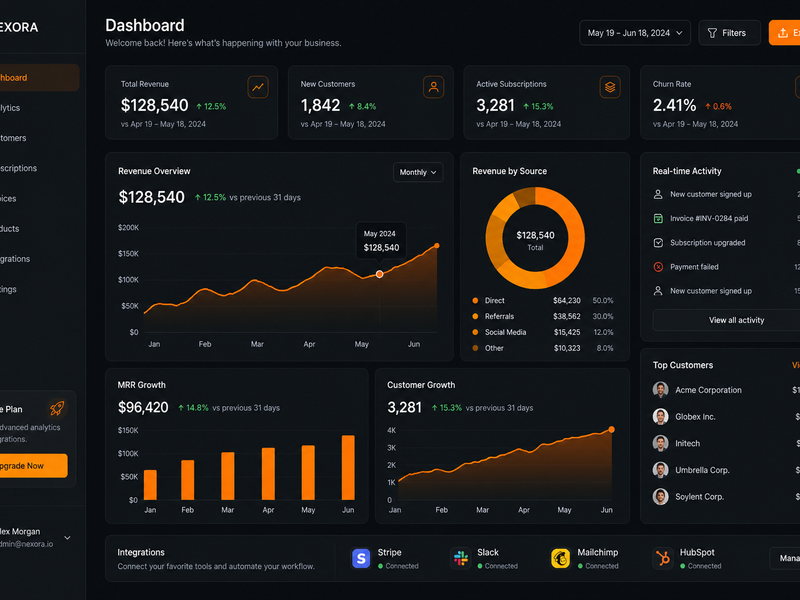Image resolution: width=800 pixels, height=600 pixels.
Task: Click the Slack integration icon
Action: coord(461,558)
